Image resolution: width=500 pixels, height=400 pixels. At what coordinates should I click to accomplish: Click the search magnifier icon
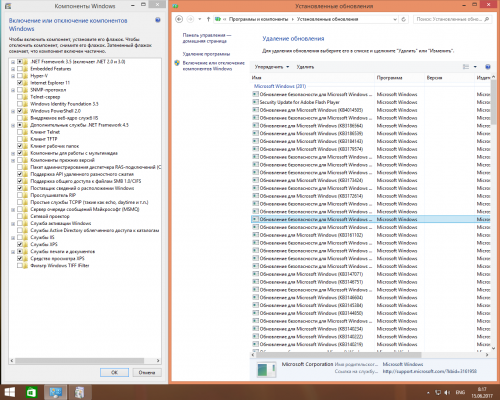(487, 19)
